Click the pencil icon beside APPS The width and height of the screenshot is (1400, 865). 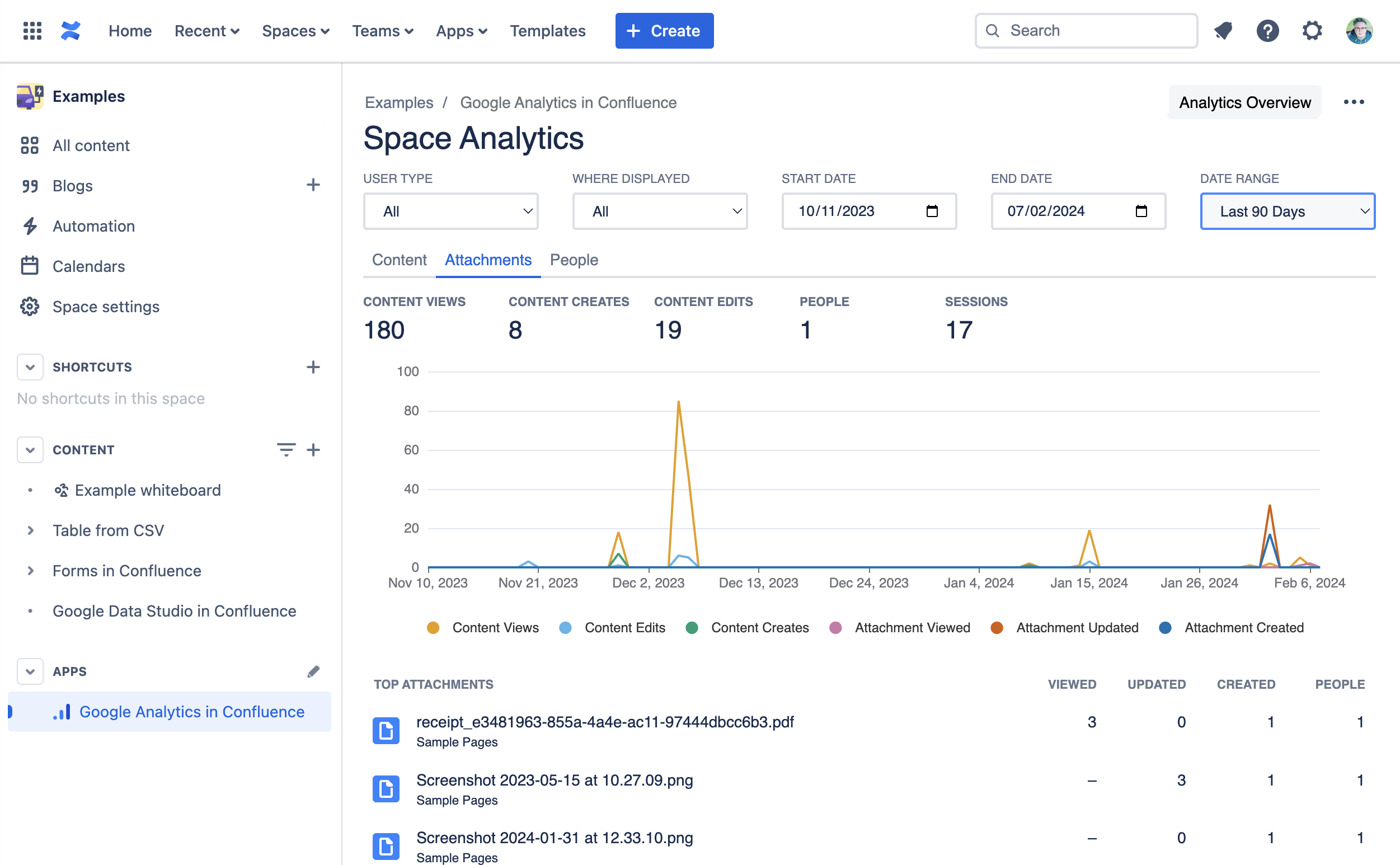[313, 671]
